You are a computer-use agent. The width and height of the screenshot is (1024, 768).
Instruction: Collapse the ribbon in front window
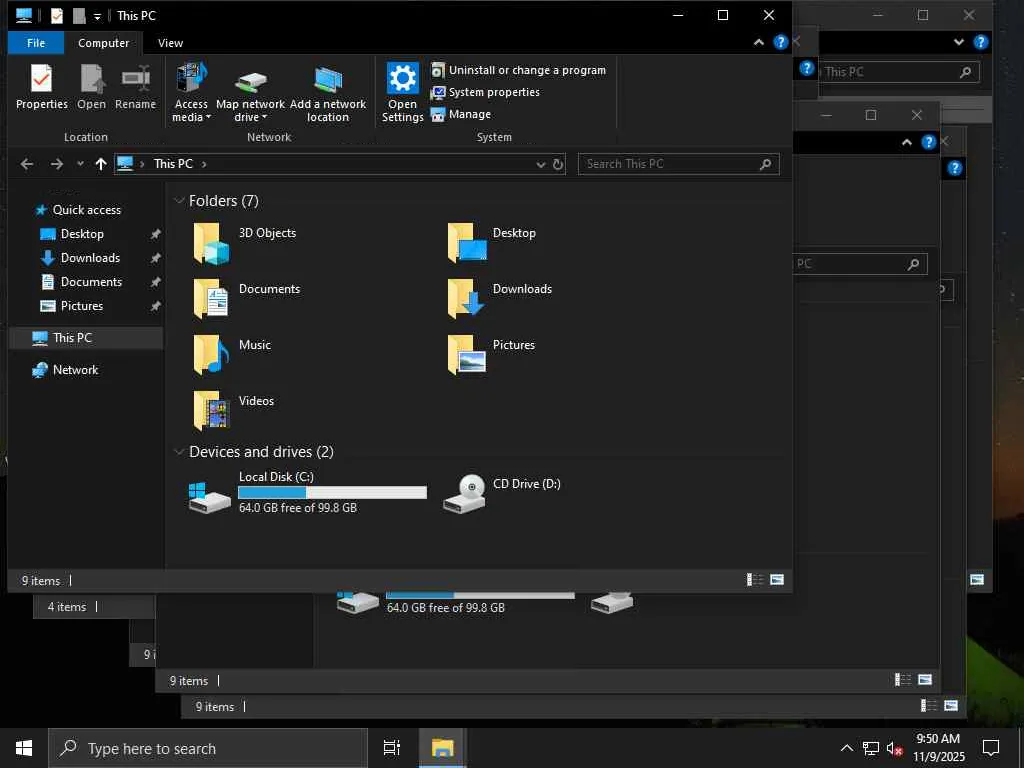(758, 42)
